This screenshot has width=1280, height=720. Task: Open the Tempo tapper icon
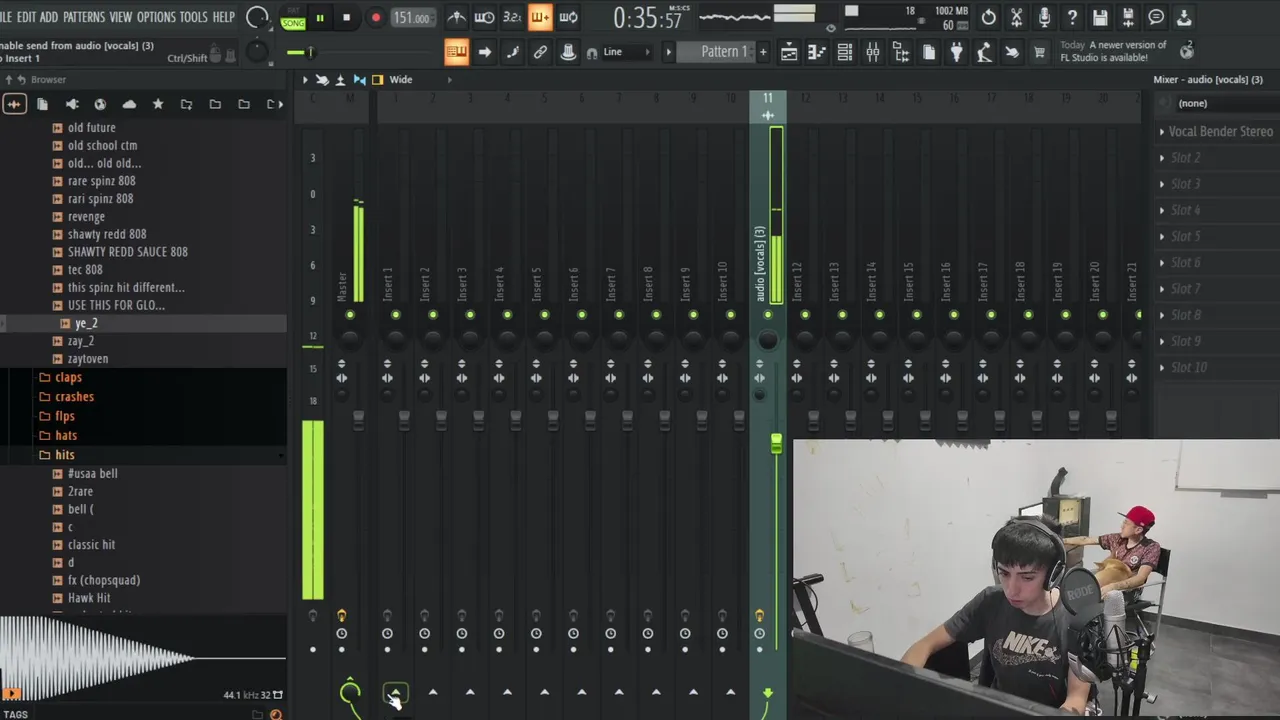985,52
